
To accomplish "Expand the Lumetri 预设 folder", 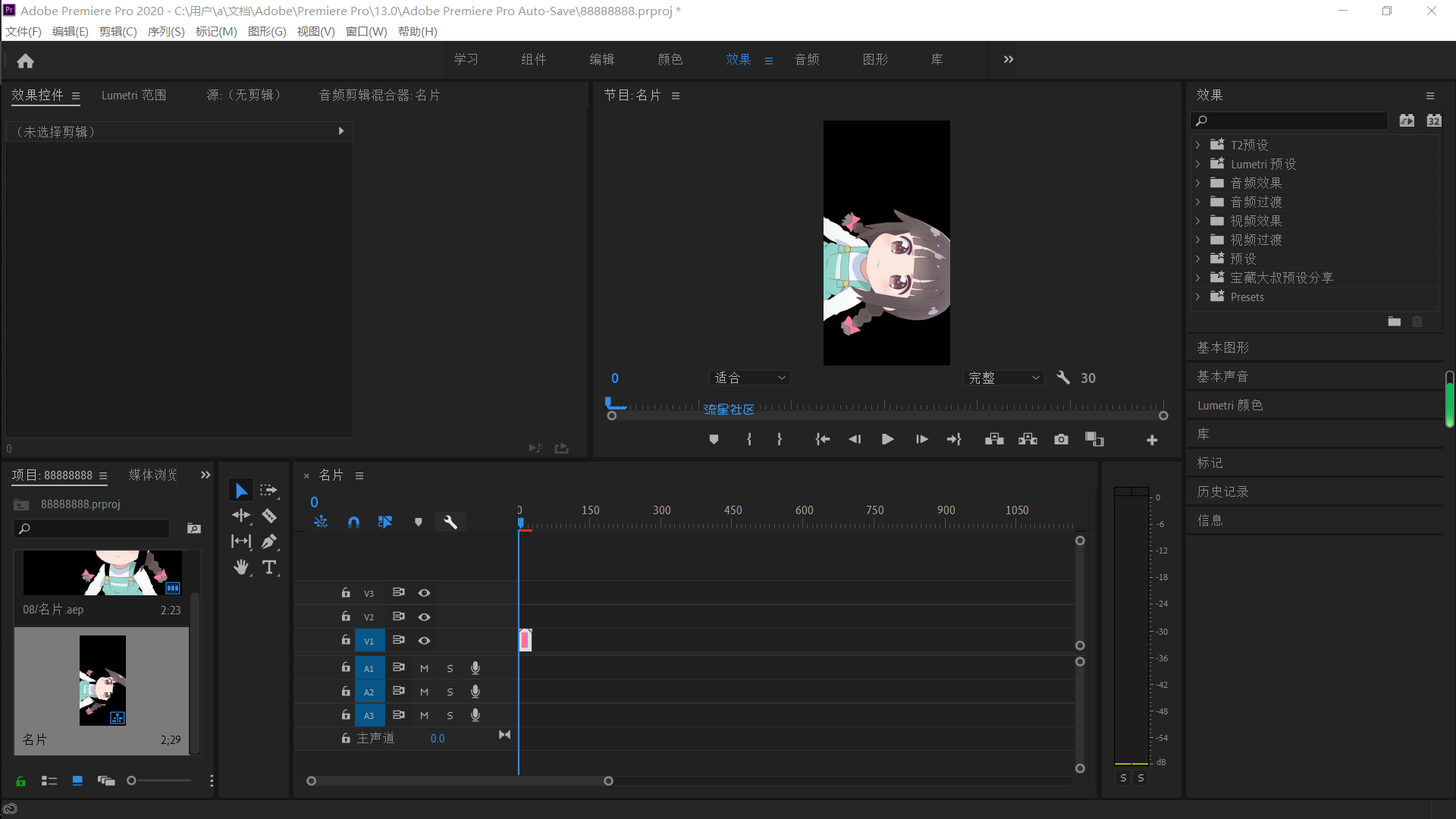I will click(1198, 164).
